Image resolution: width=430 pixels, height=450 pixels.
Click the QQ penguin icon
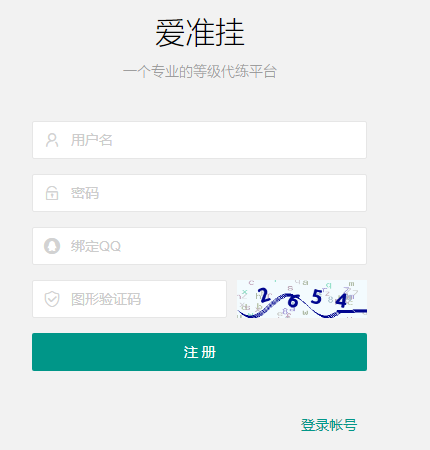tap(52, 246)
